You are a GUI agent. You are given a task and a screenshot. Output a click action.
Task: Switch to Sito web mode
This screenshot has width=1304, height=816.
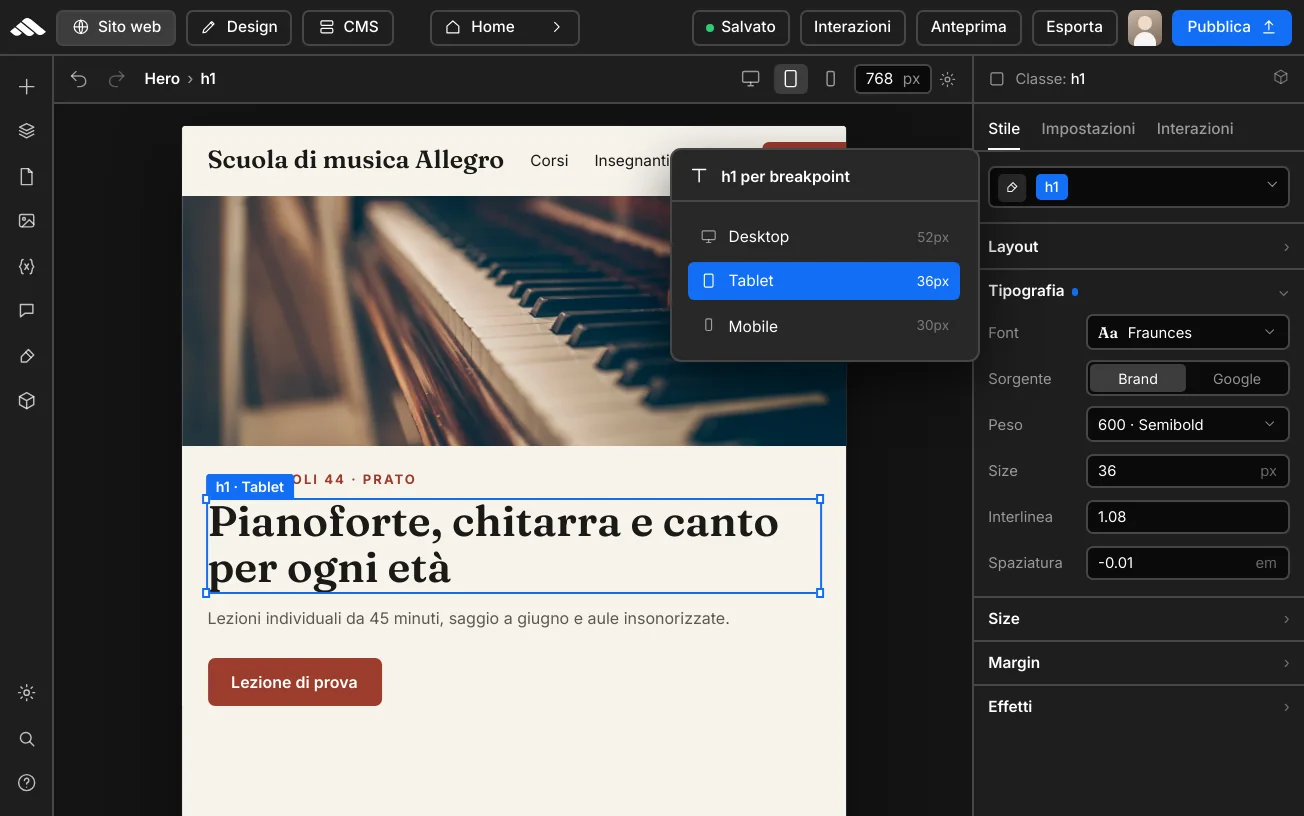tap(116, 27)
